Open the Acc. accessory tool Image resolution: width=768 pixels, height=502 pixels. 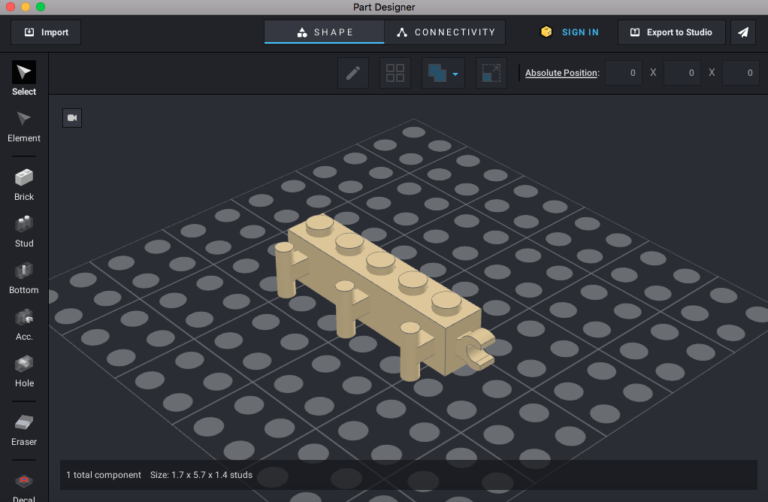click(24, 325)
